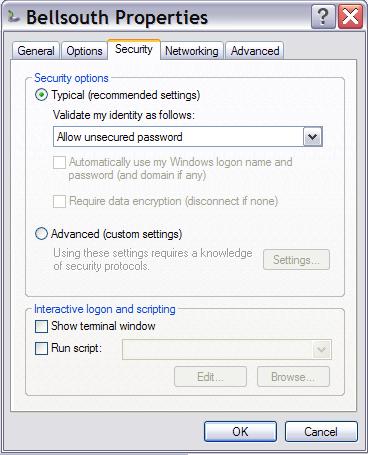Open the Validate my identity dropdown arrow
This screenshot has width=368, height=455.
coord(313,137)
